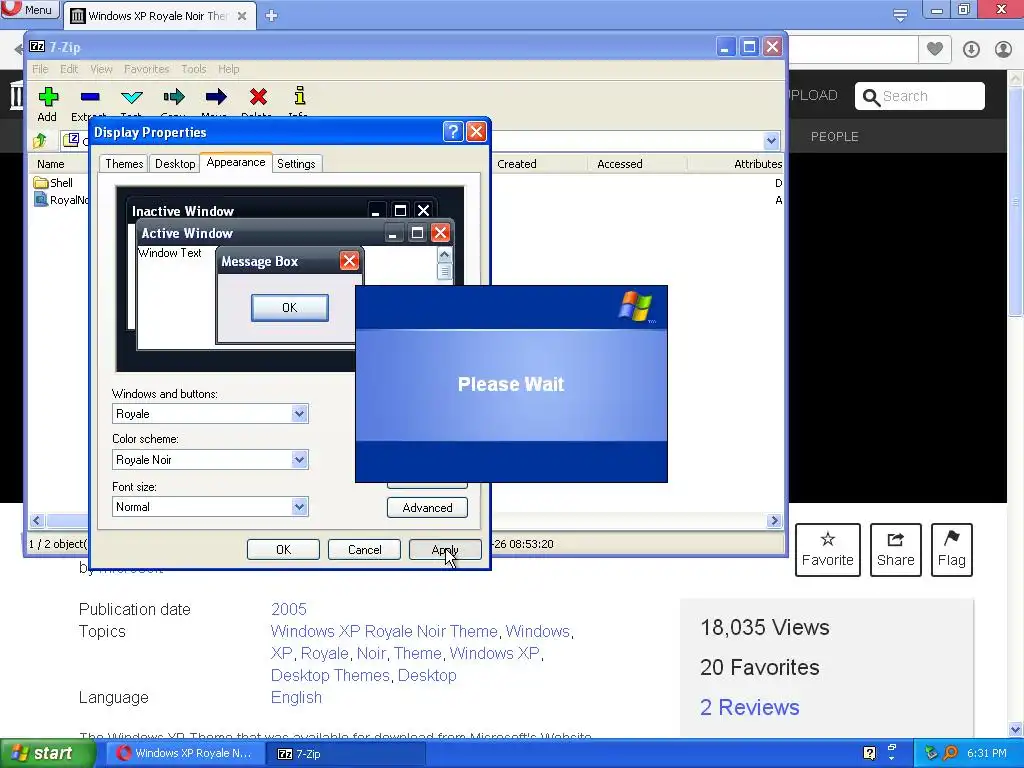Open the Opera Menu button
Viewport: 1024px width, 768px height.
[29, 10]
